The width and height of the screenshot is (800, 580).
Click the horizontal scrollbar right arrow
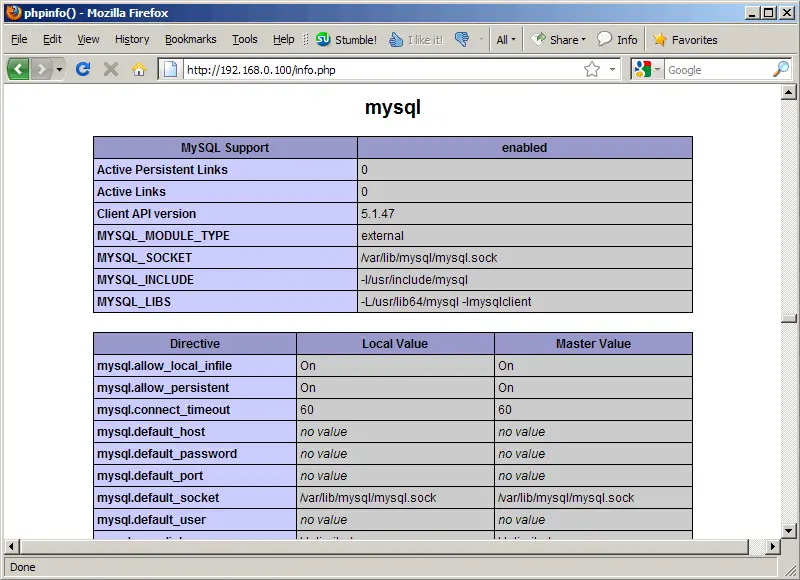point(772,546)
